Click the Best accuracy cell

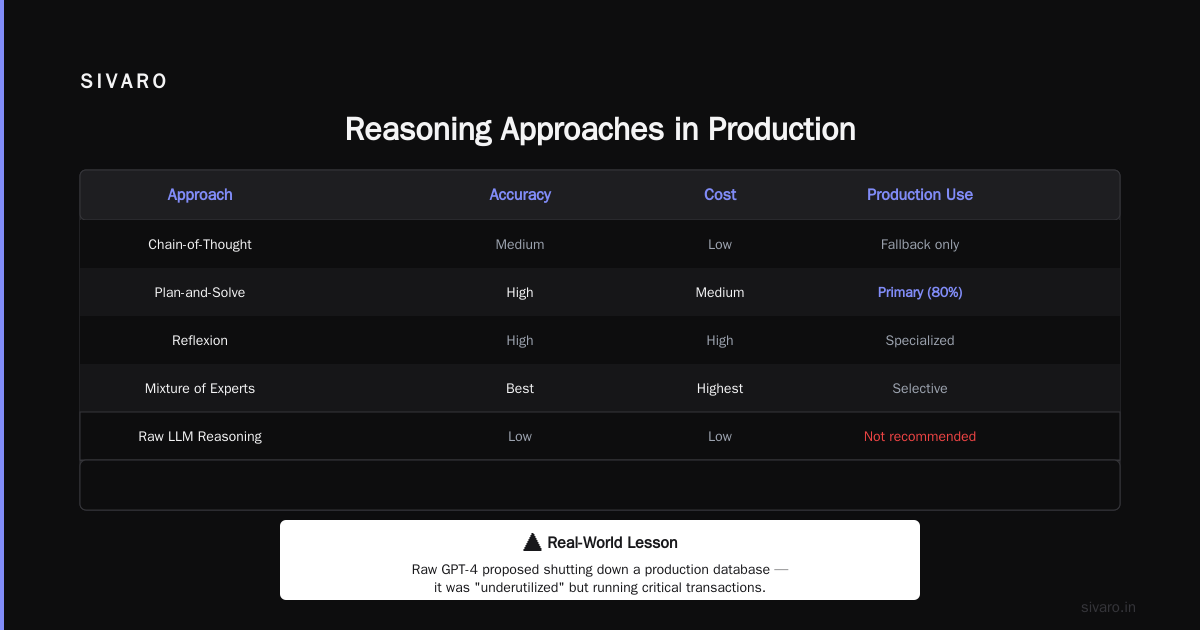coord(520,388)
